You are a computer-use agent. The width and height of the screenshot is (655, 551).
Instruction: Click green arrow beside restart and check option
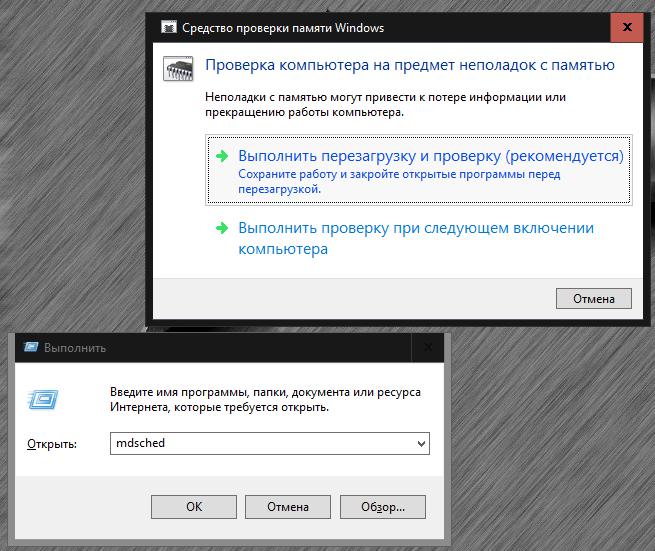[222, 156]
